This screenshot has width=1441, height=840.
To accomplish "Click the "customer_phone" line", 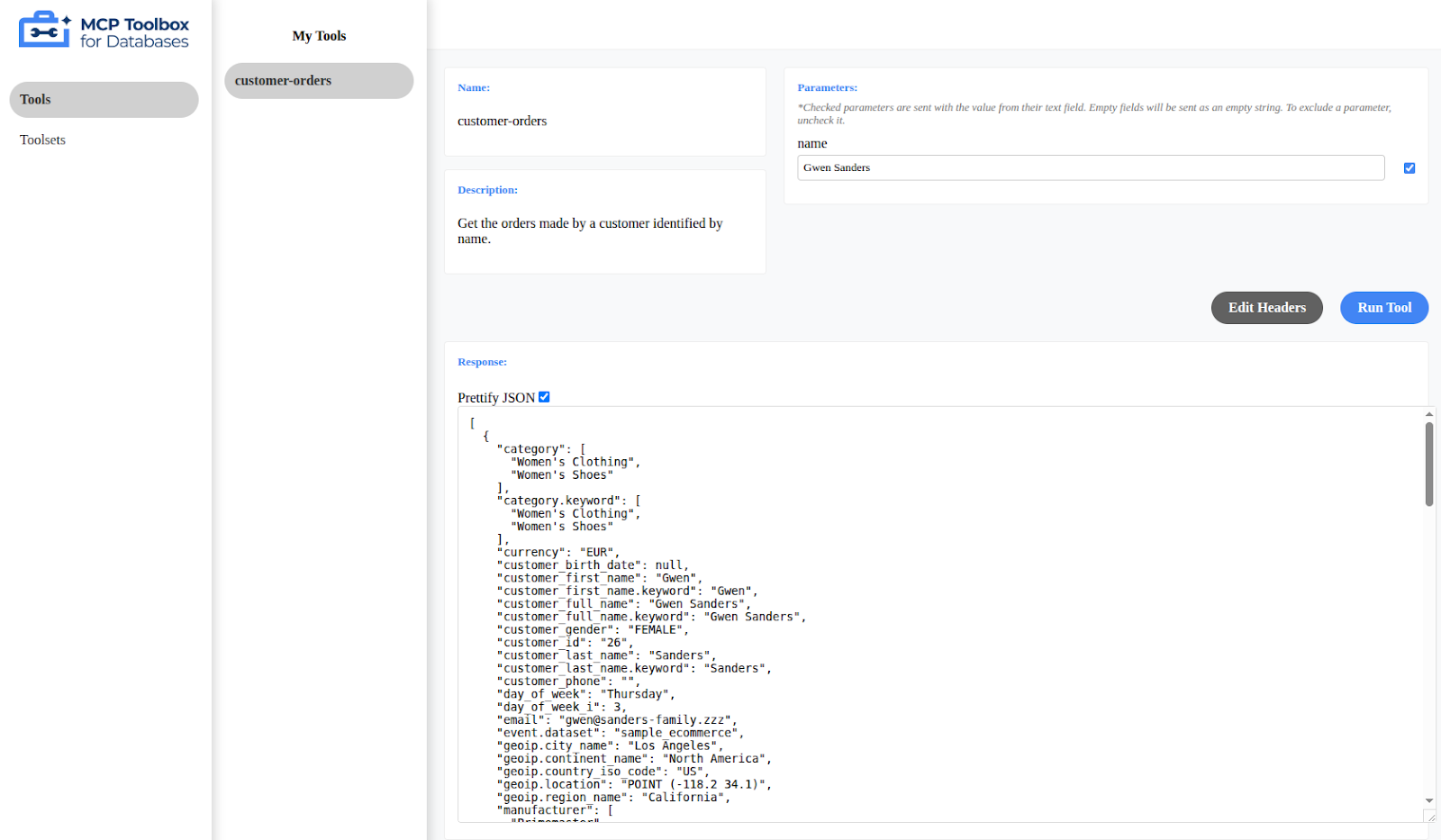I will pyautogui.click(x=569, y=682).
